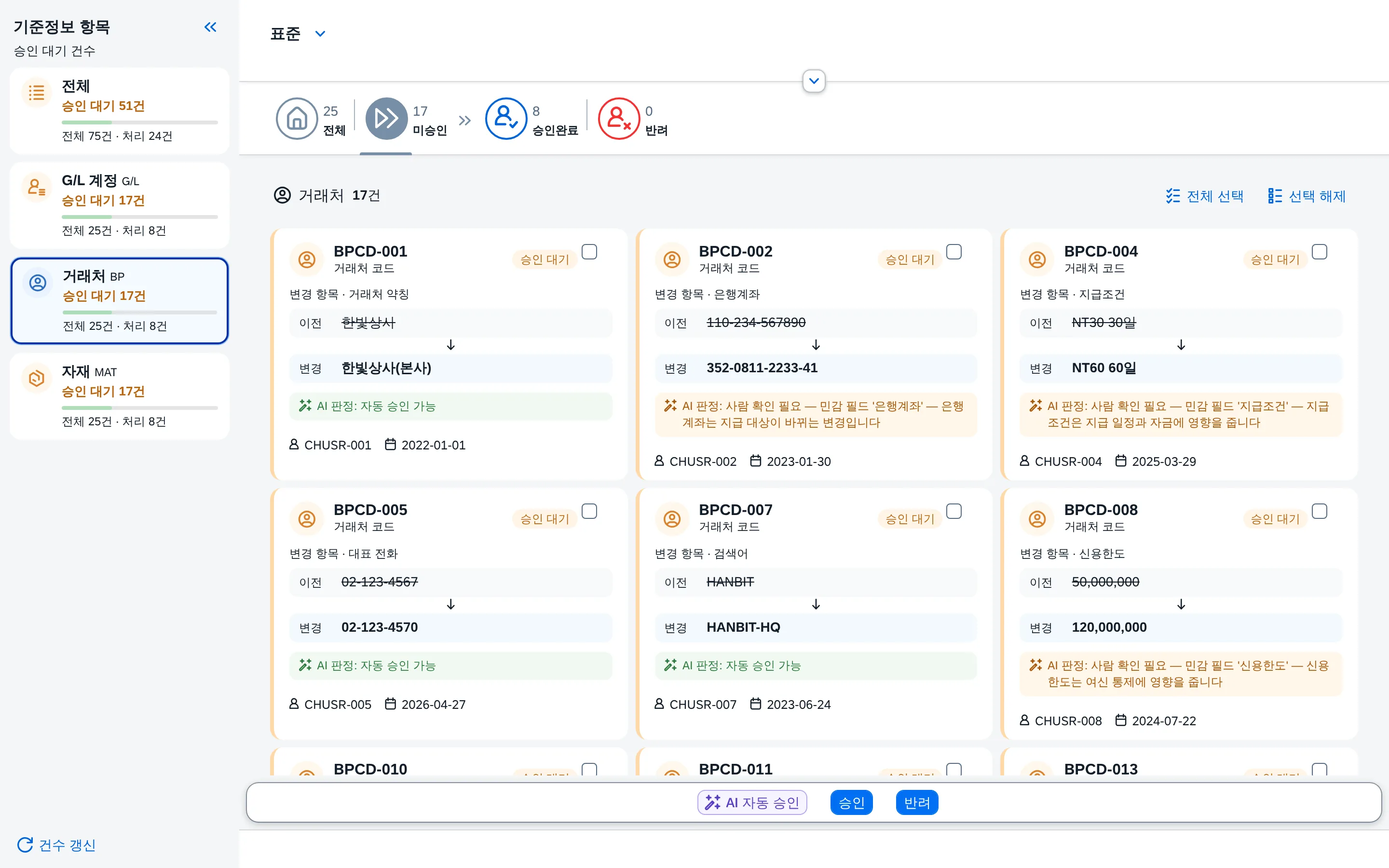
Task: Open the G/L 계정 sidebar card
Action: pos(120,205)
